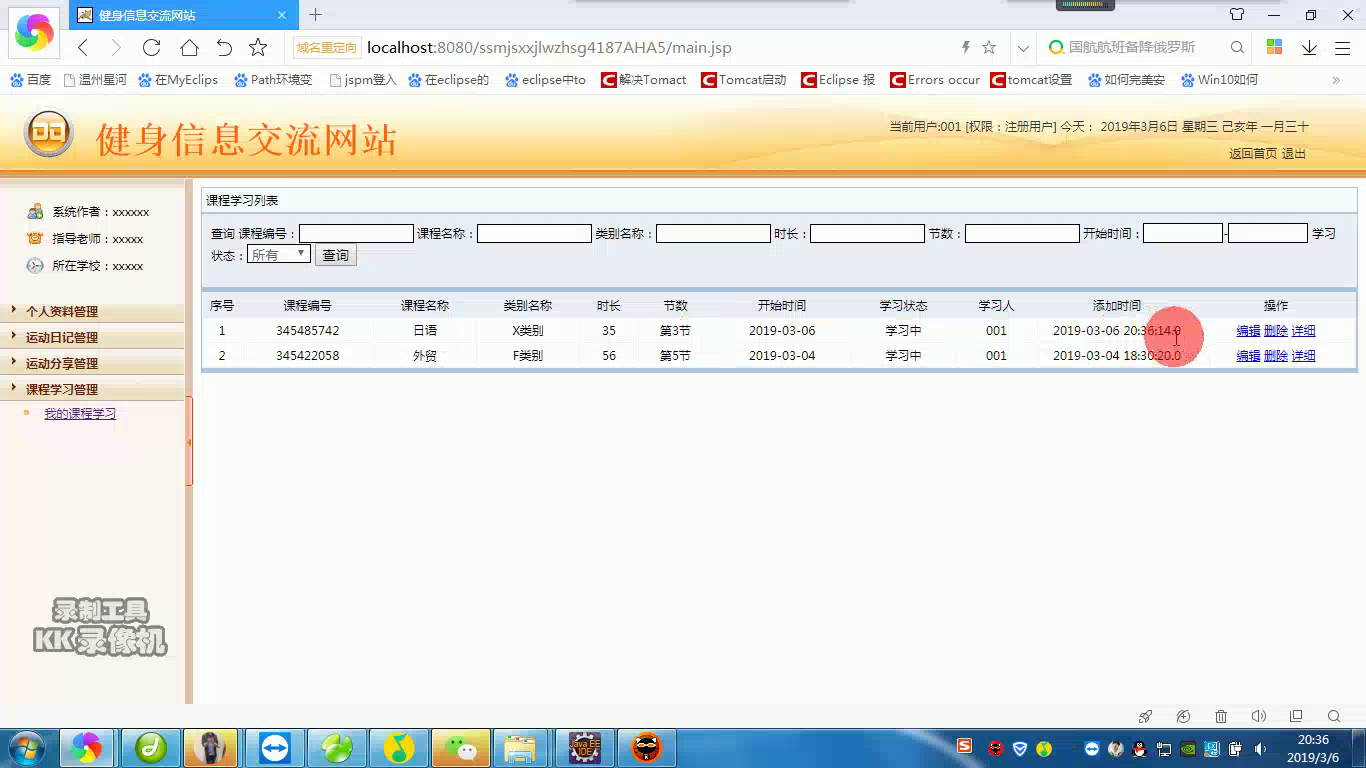This screenshot has height=768, width=1366.
Task: Bookmark page with toolbar star icon
Action: [x=258, y=47]
